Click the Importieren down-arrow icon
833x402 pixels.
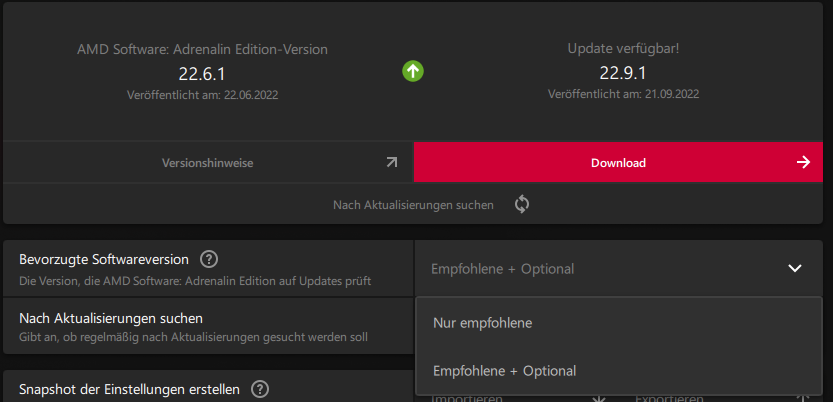[x=599, y=398]
